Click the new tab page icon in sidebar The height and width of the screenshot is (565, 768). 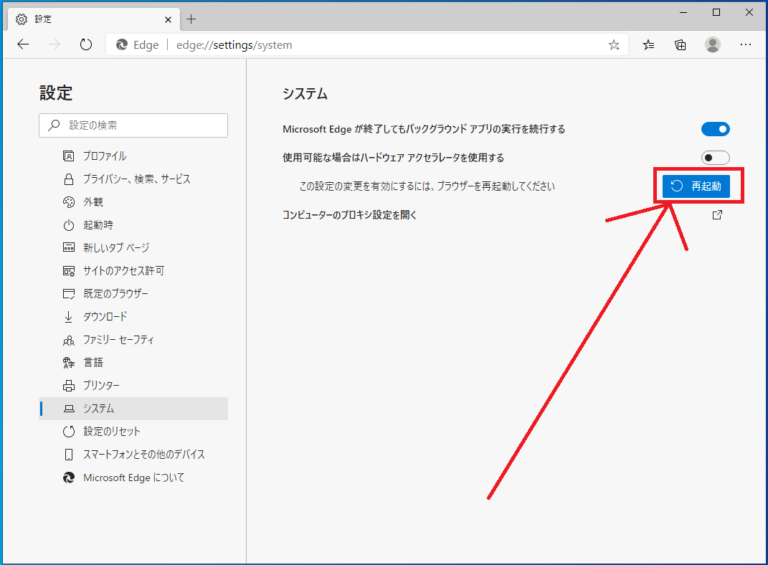pyautogui.click(x=69, y=248)
